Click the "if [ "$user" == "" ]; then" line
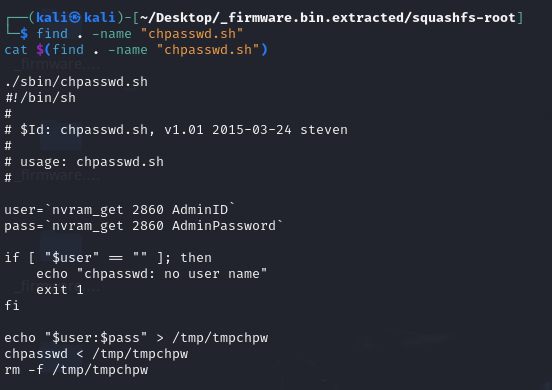 108,258
